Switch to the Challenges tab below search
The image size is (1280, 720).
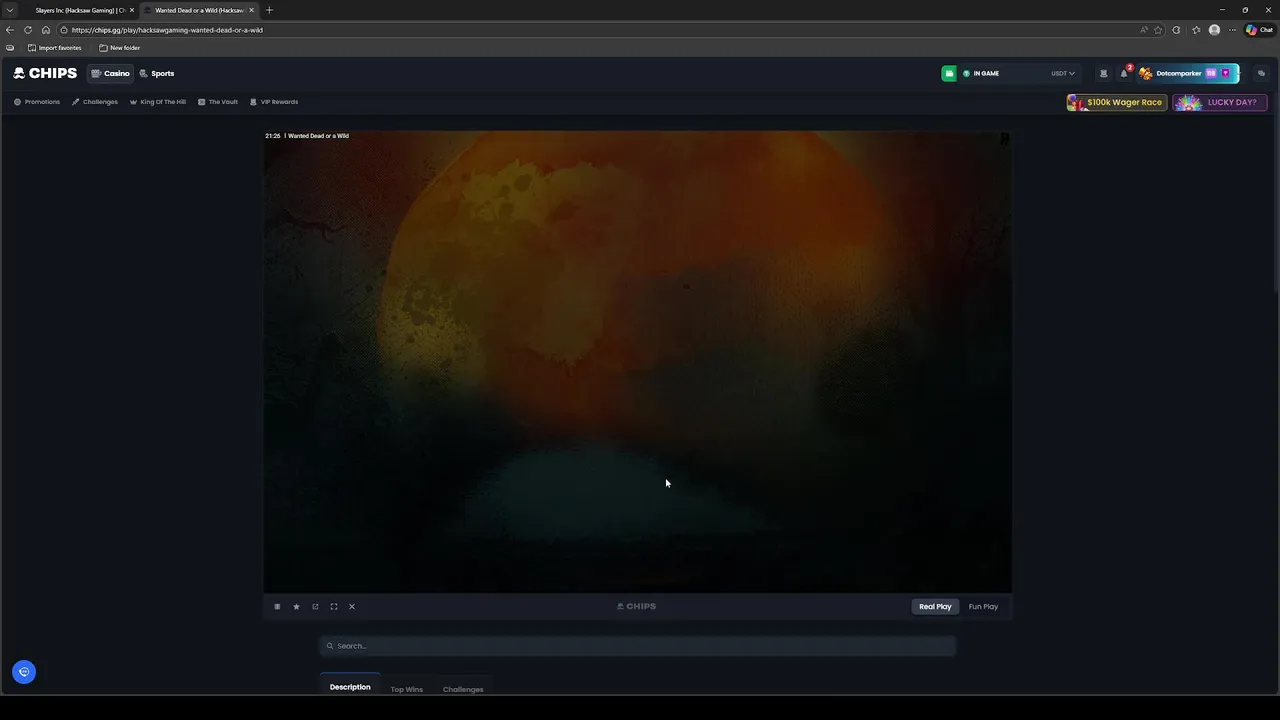(x=463, y=689)
